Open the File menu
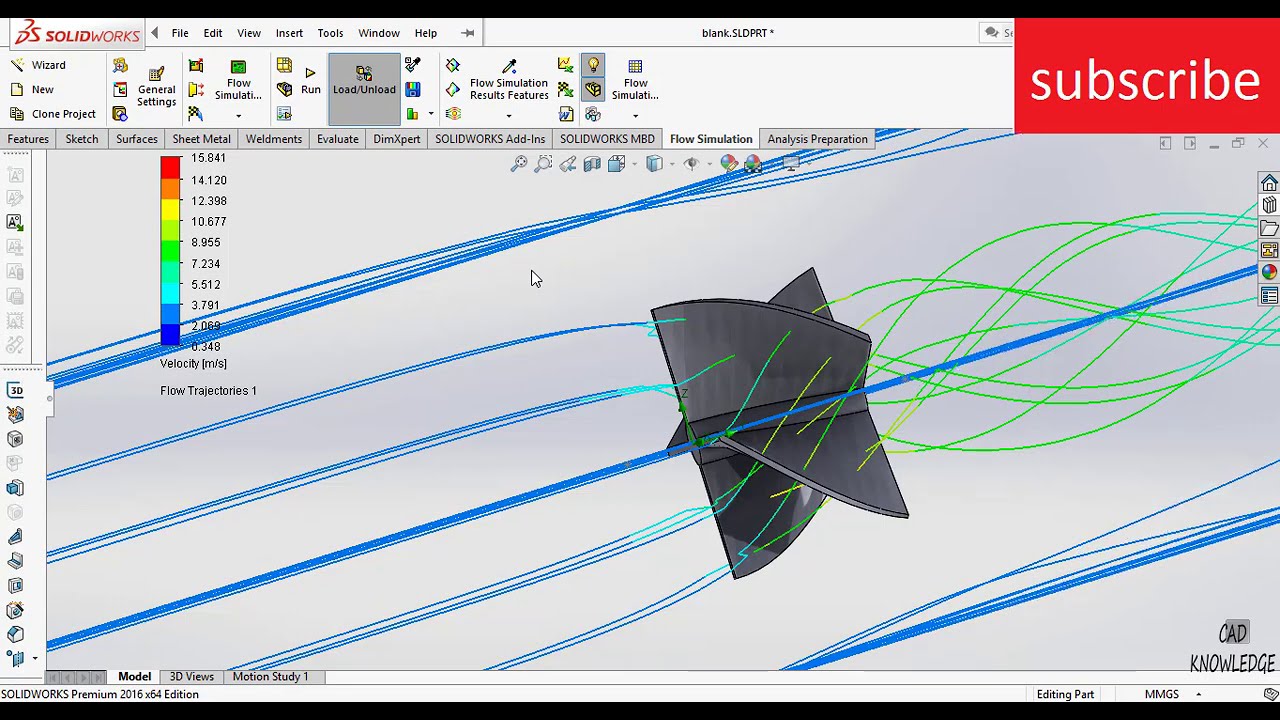Screen dimensions: 1280x720 pos(180,33)
